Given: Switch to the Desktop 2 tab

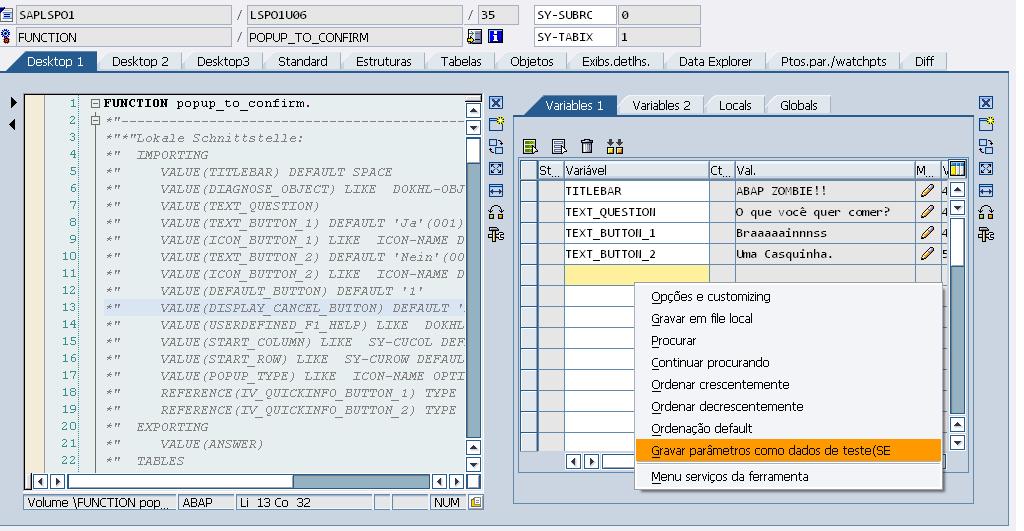Looking at the screenshot, I should 140,61.
